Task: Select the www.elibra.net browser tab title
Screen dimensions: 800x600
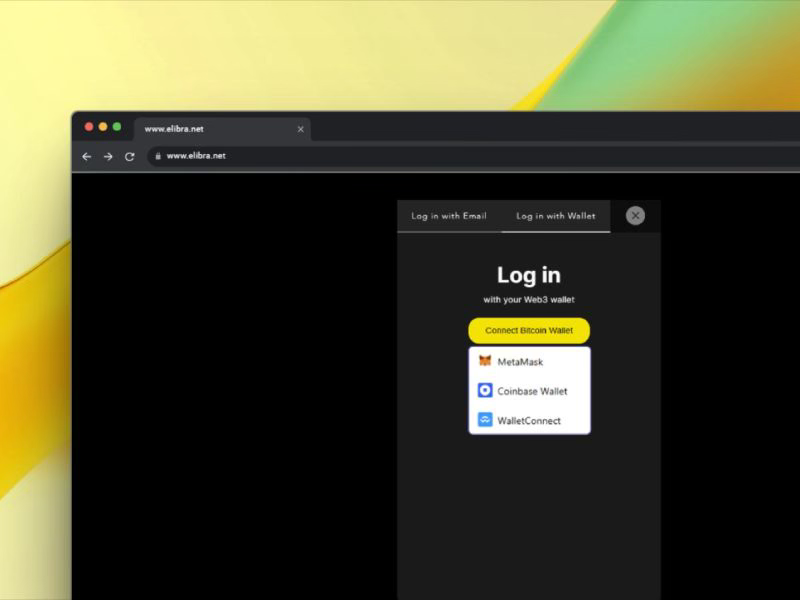Action: tap(174, 129)
